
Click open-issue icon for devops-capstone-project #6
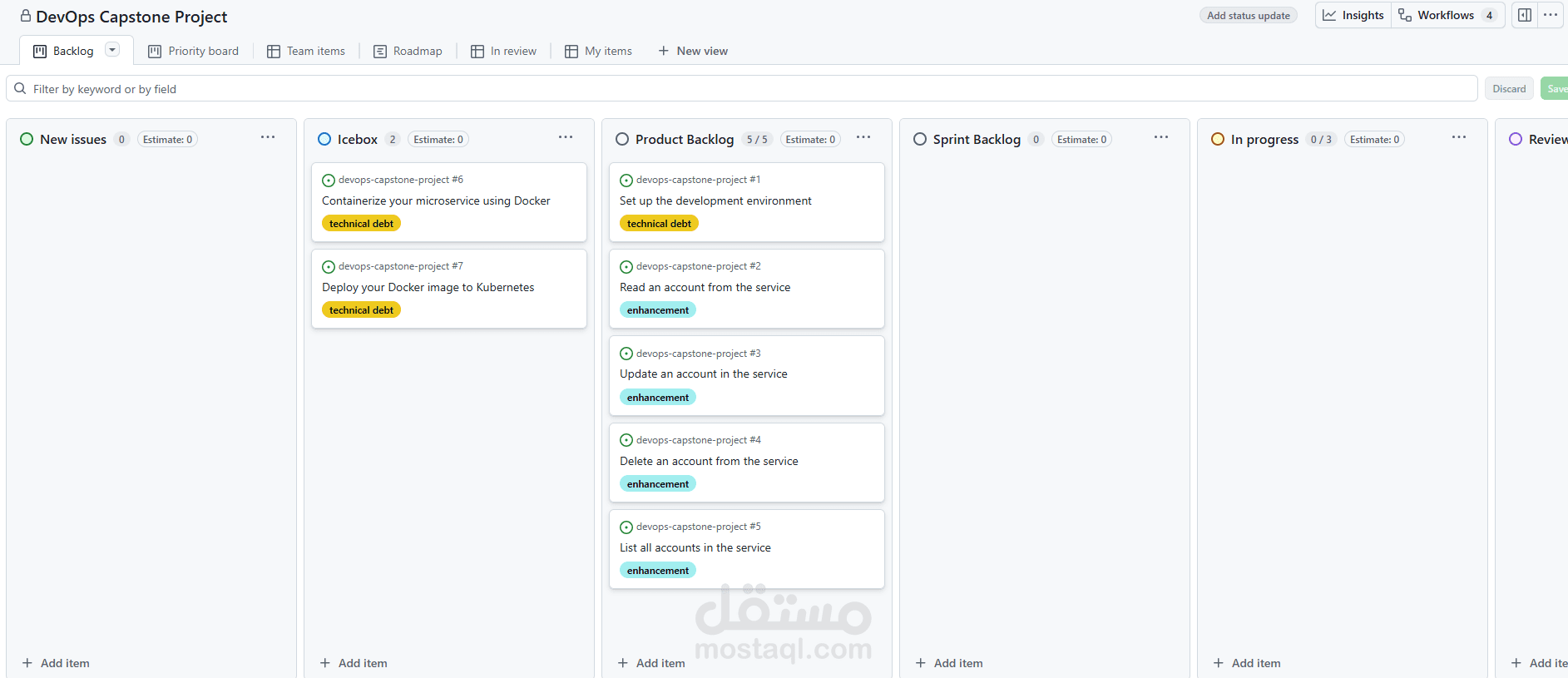(329, 181)
